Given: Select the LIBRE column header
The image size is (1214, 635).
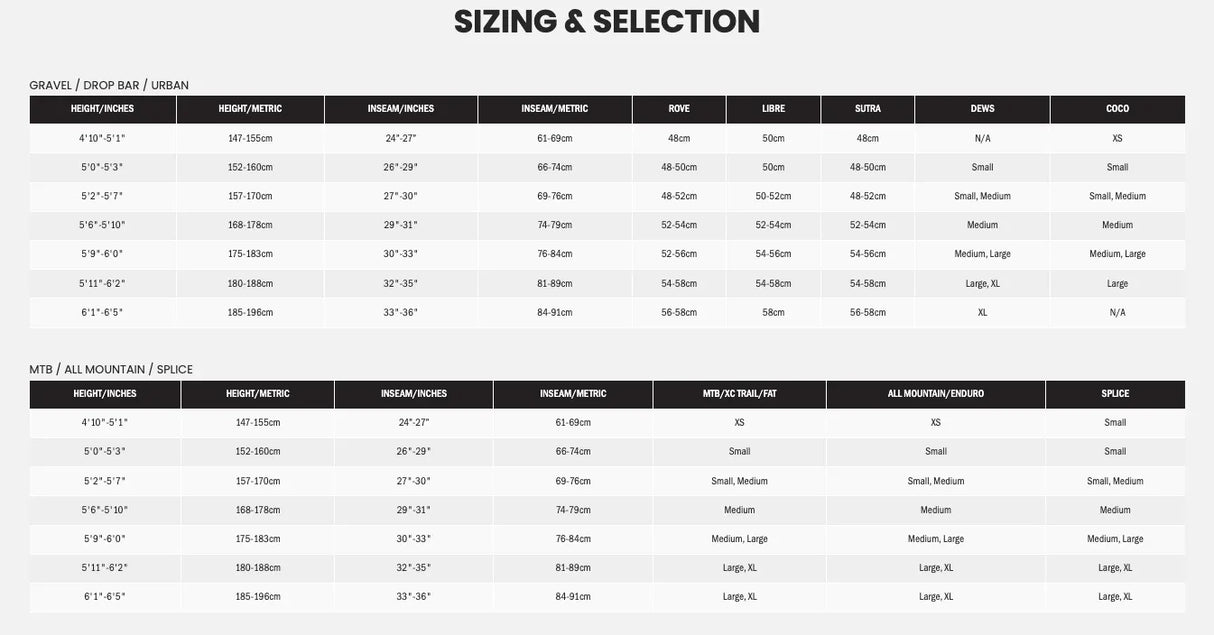Looking at the screenshot, I should [773, 109].
